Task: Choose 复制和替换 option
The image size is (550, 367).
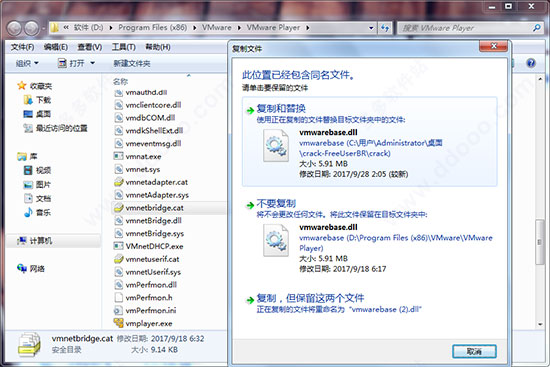Action: coord(369,141)
